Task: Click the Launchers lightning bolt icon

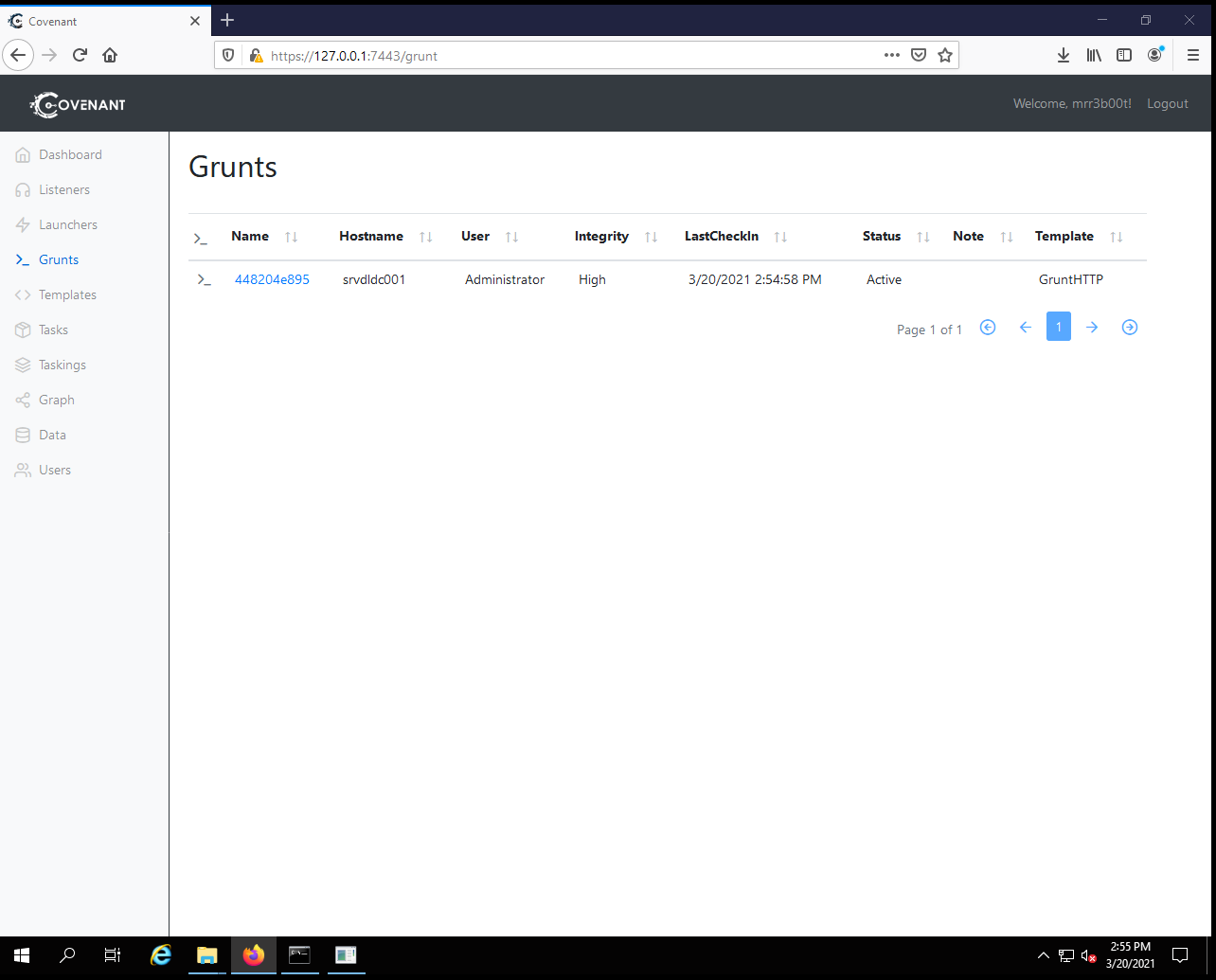Action: (x=23, y=224)
